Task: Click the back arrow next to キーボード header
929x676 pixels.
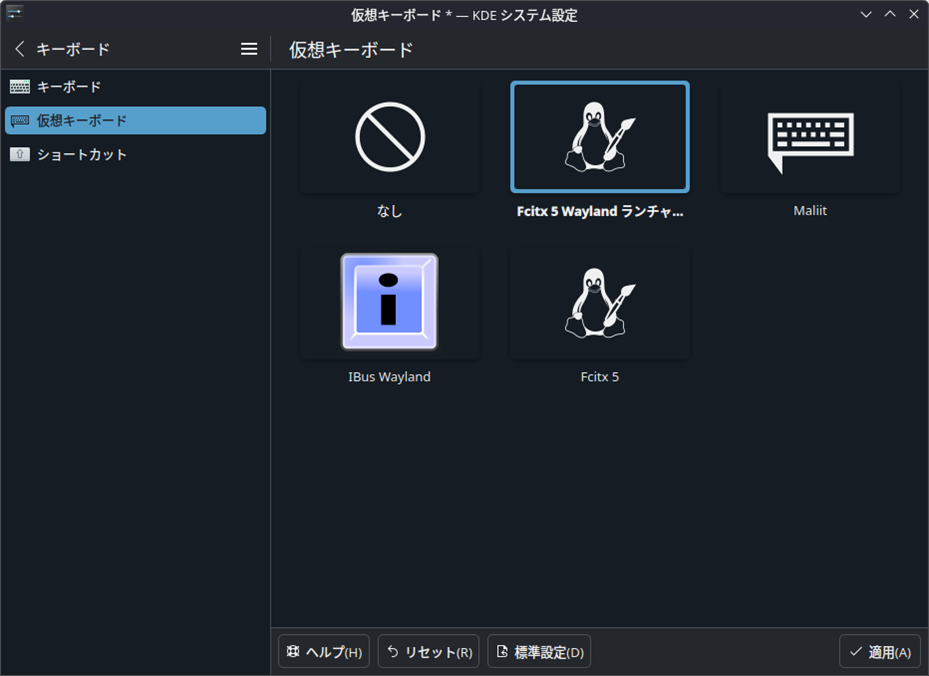Action: 18,48
